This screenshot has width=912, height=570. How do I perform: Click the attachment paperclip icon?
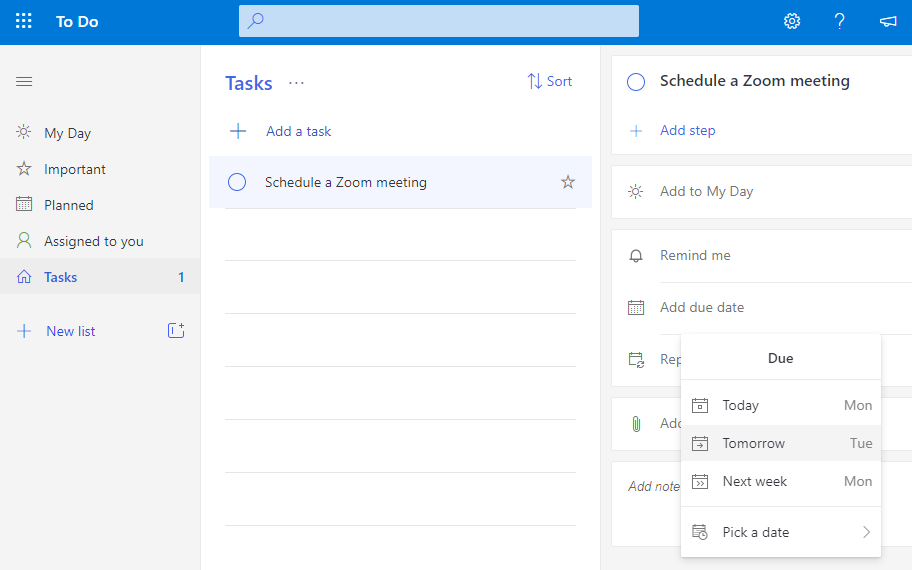coord(636,424)
